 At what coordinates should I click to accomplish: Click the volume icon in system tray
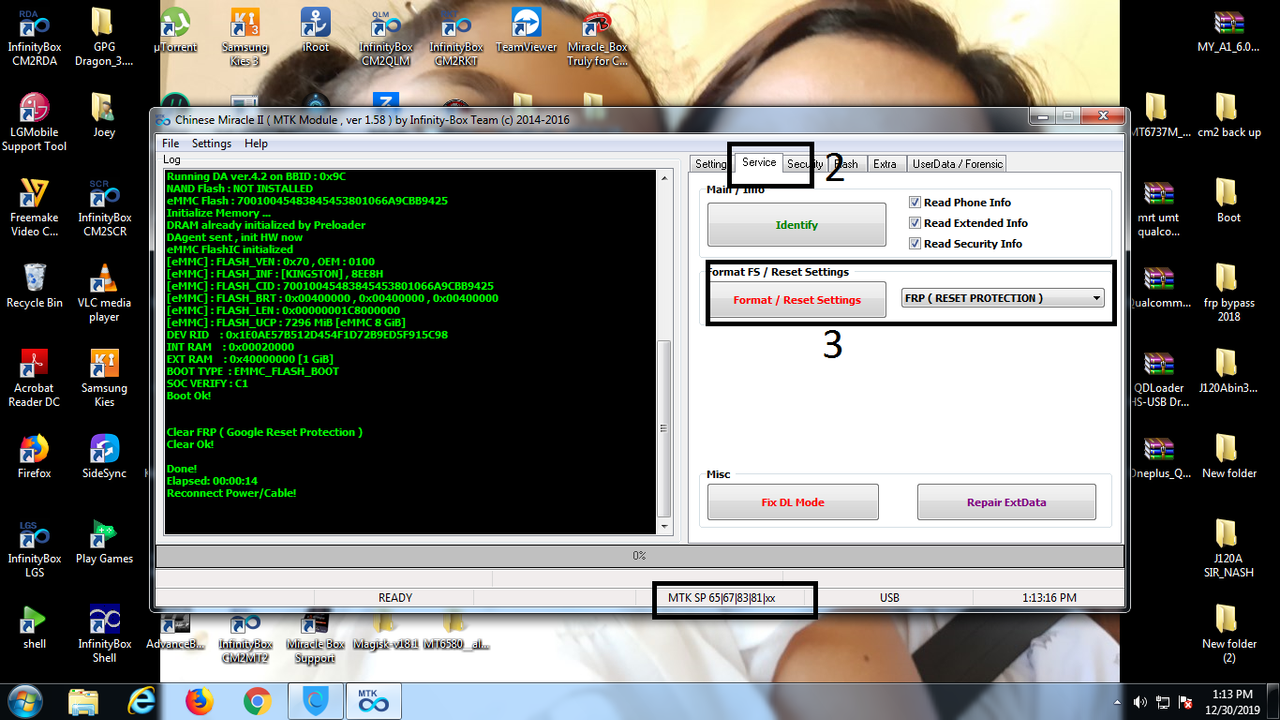tap(1140, 702)
